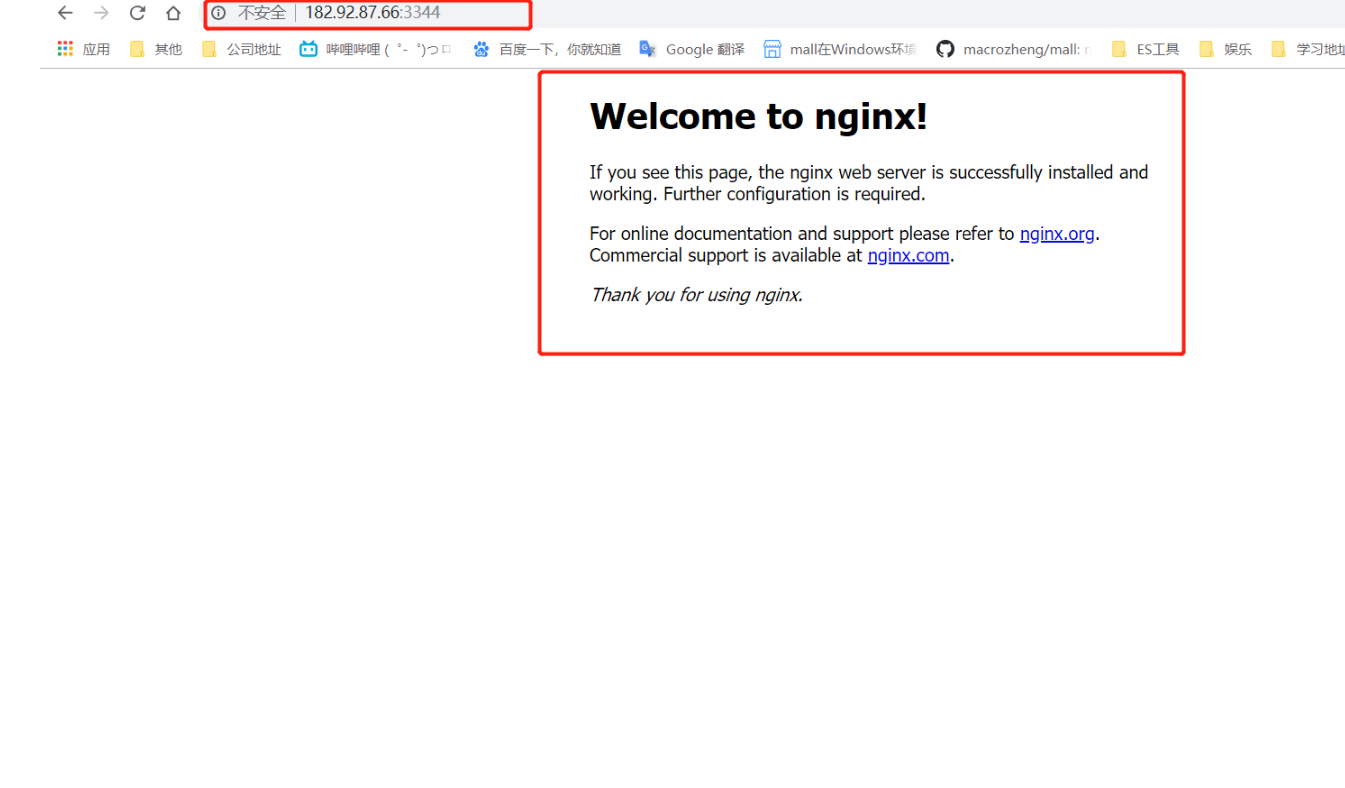Click the 不安全 label in address bar
1345x788 pixels.
[x=261, y=13]
